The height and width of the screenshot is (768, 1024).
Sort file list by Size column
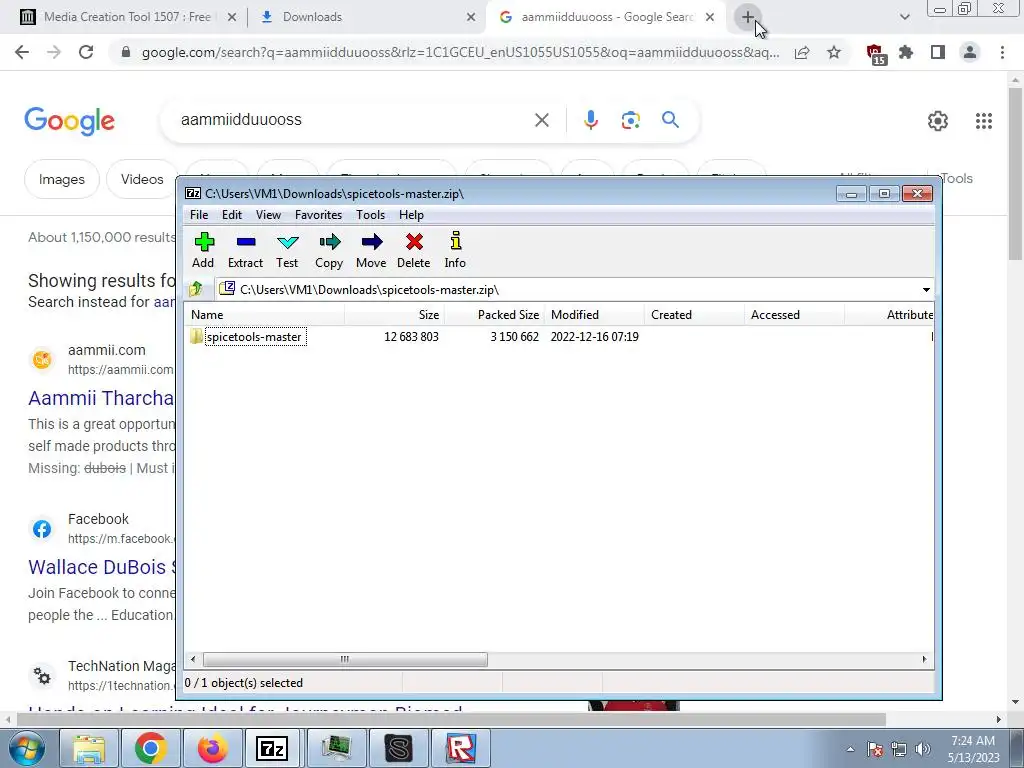pyautogui.click(x=394, y=315)
